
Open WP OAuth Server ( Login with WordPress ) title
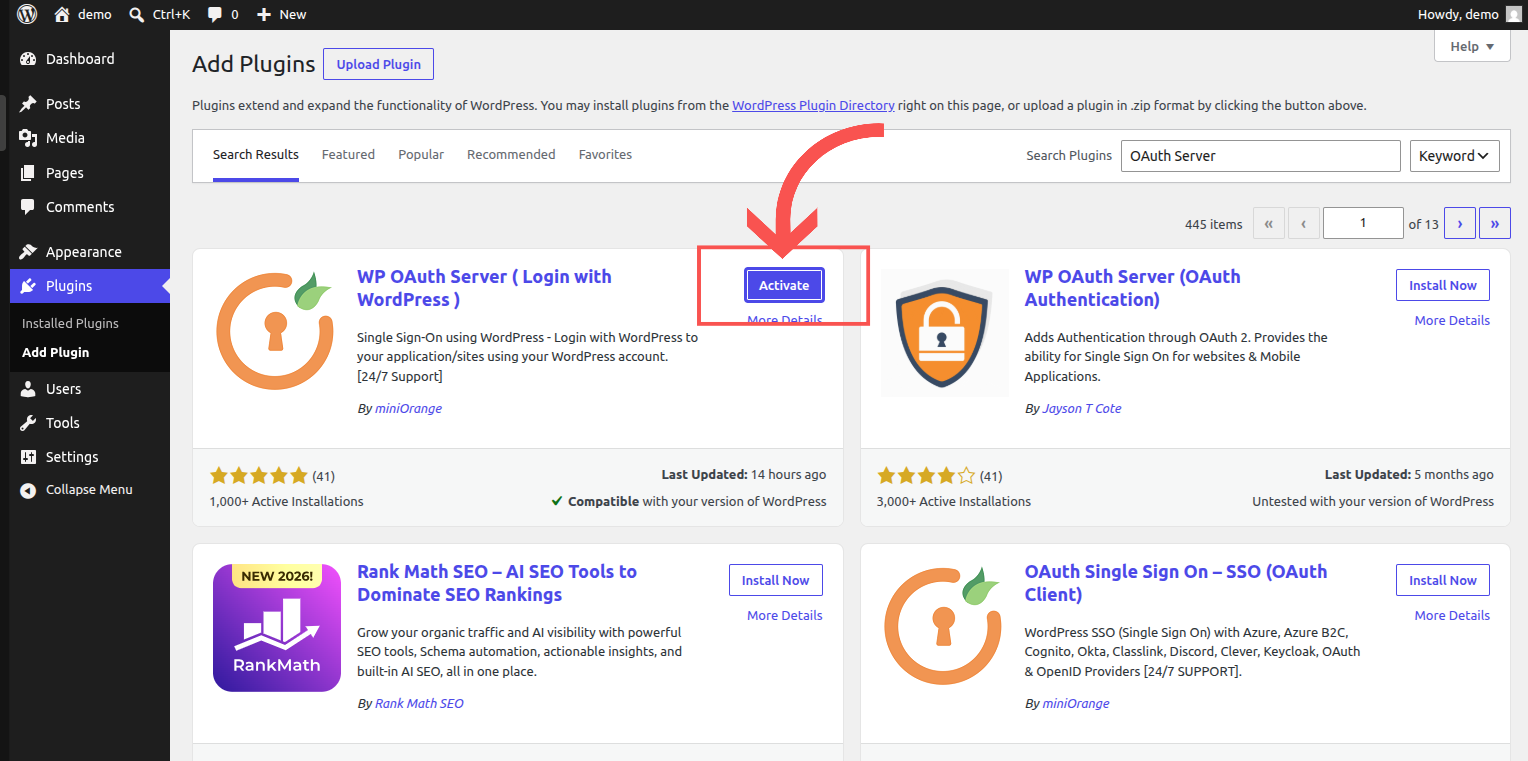pos(484,288)
